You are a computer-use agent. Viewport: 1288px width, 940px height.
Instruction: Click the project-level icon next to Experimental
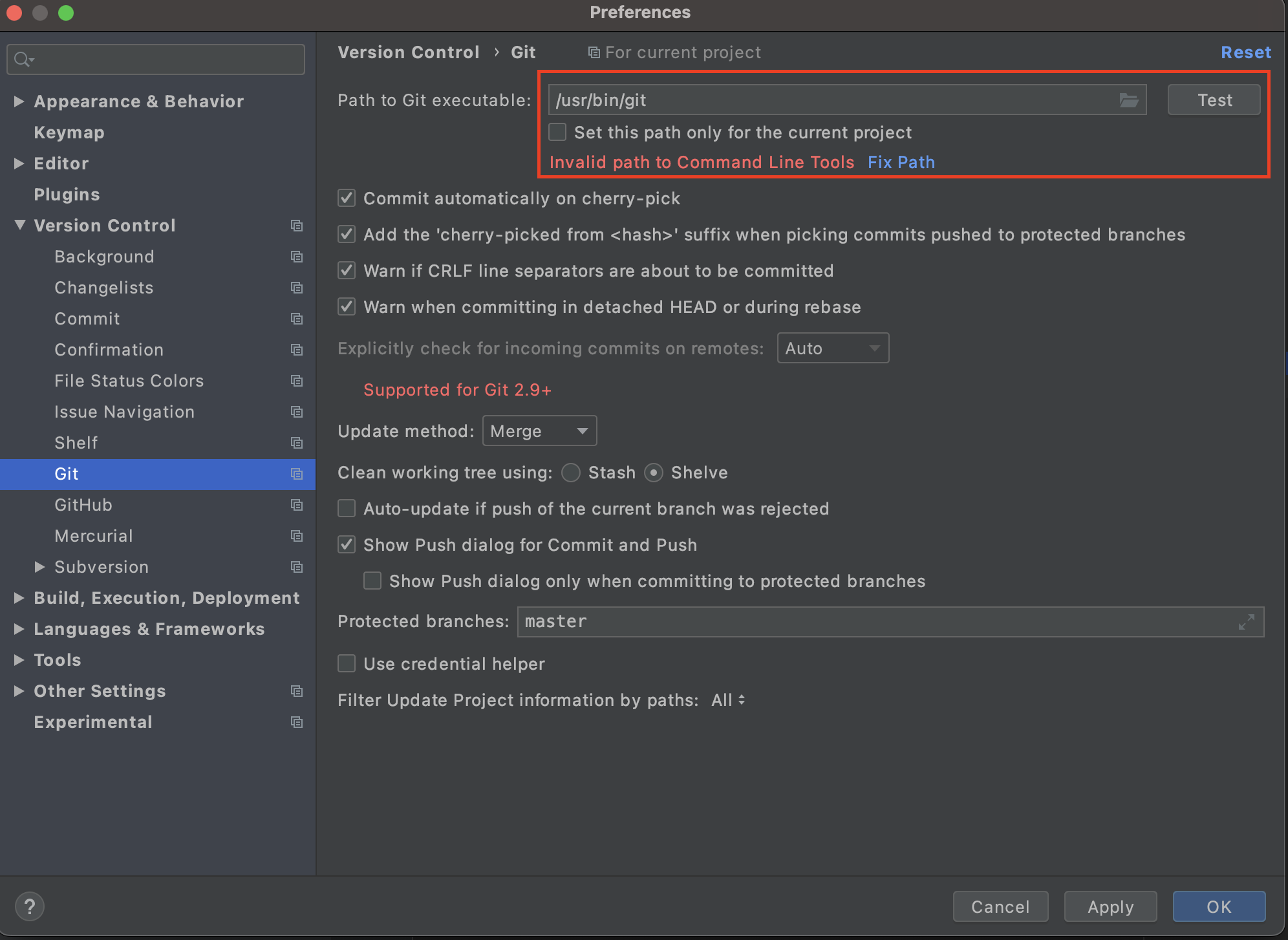[297, 722]
